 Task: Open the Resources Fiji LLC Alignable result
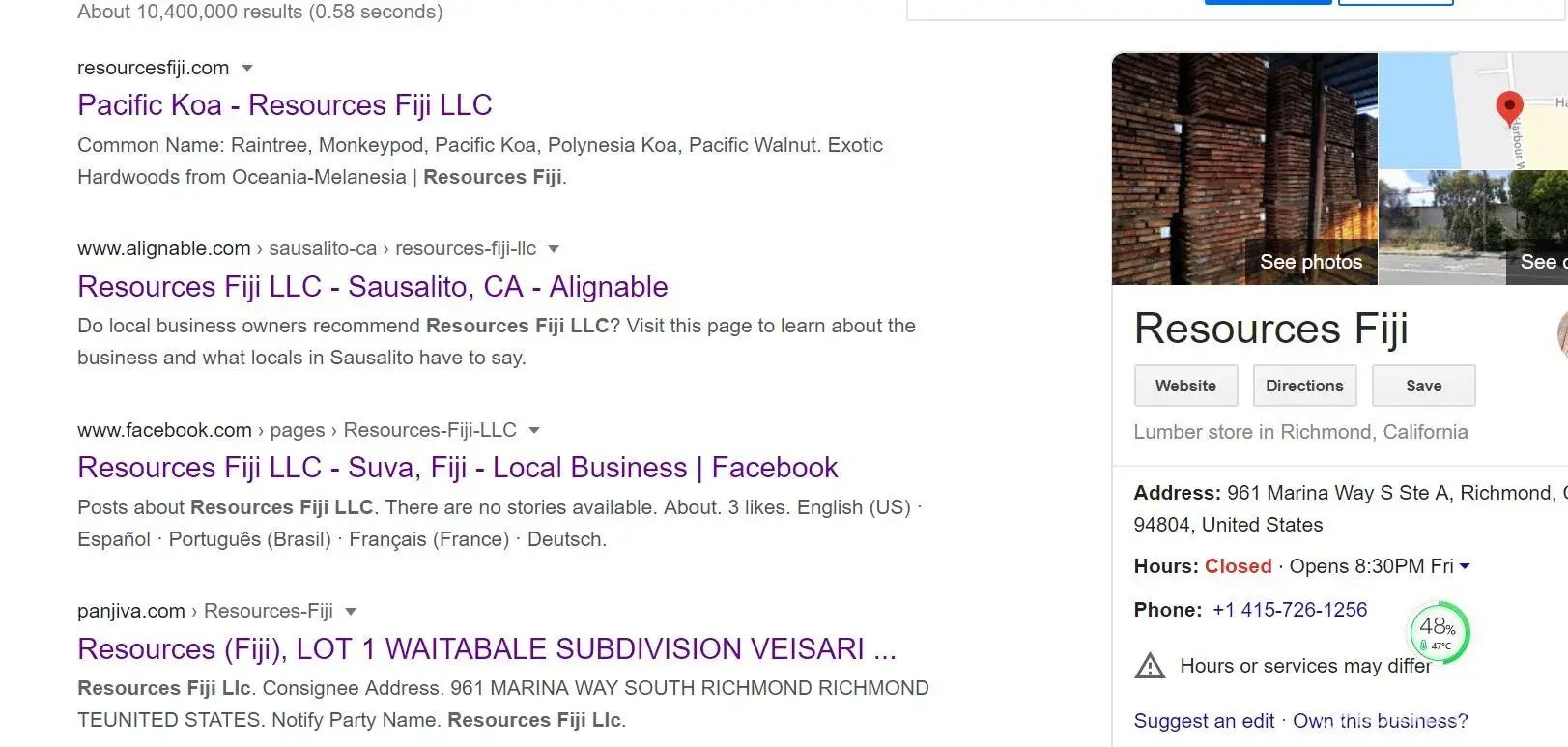372,286
